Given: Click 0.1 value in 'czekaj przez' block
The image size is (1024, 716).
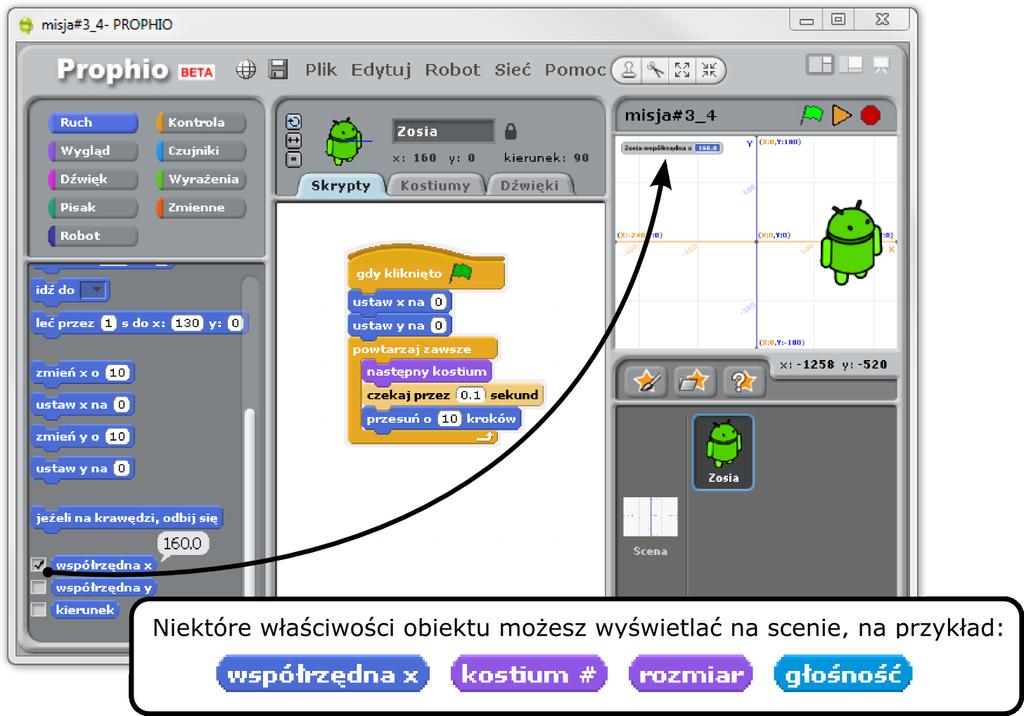Looking at the screenshot, I should (470, 395).
